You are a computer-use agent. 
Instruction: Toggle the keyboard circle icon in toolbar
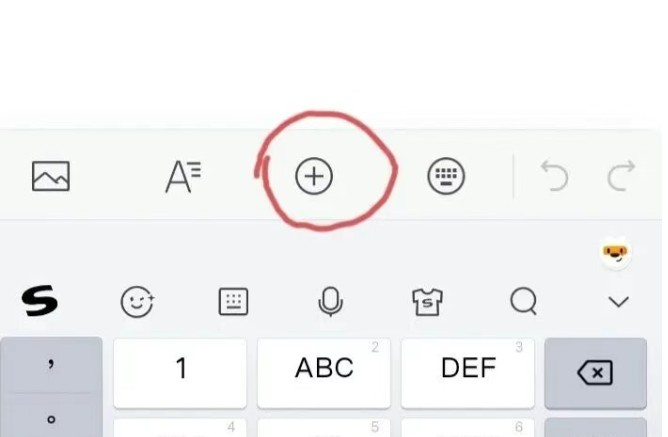(446, 176)
